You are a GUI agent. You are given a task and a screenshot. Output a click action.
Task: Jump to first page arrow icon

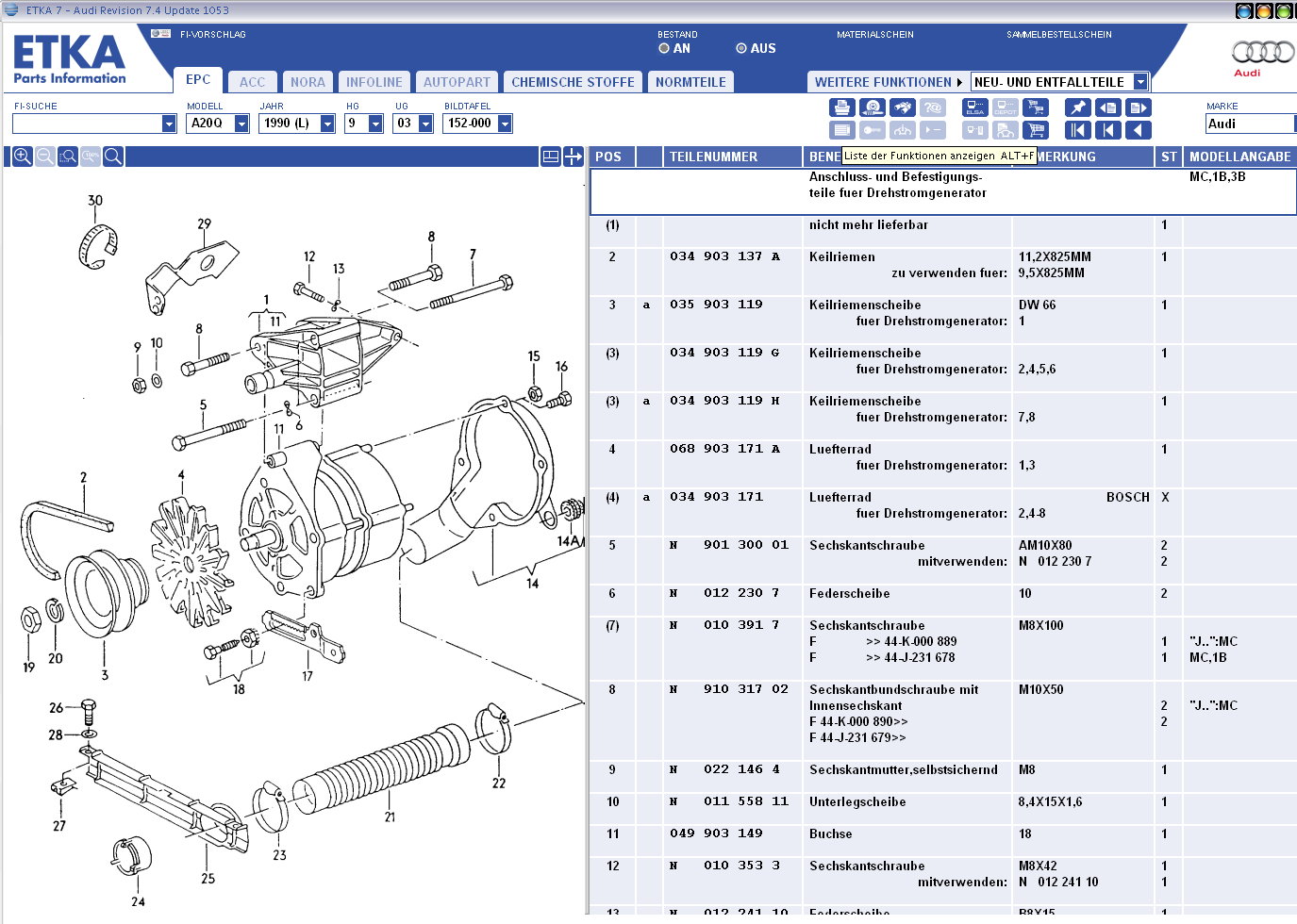1077,130
